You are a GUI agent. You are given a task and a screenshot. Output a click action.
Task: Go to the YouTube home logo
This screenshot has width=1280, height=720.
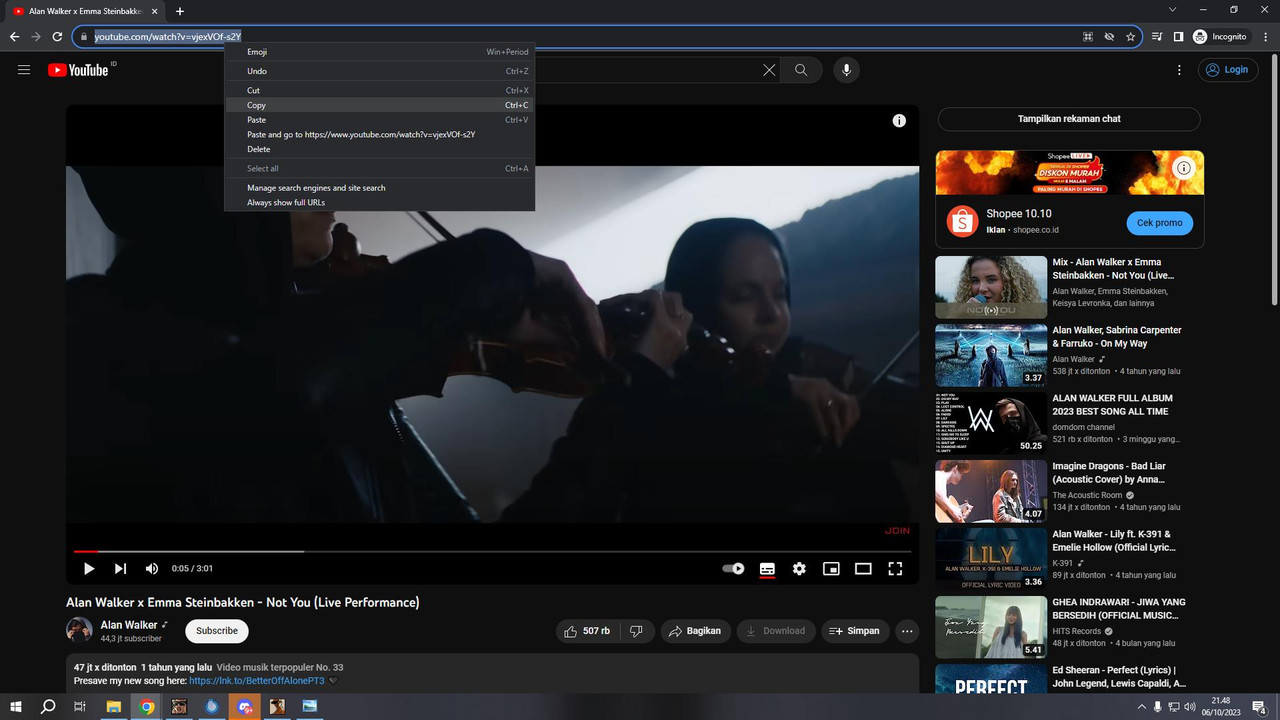[x=77, y=70]
